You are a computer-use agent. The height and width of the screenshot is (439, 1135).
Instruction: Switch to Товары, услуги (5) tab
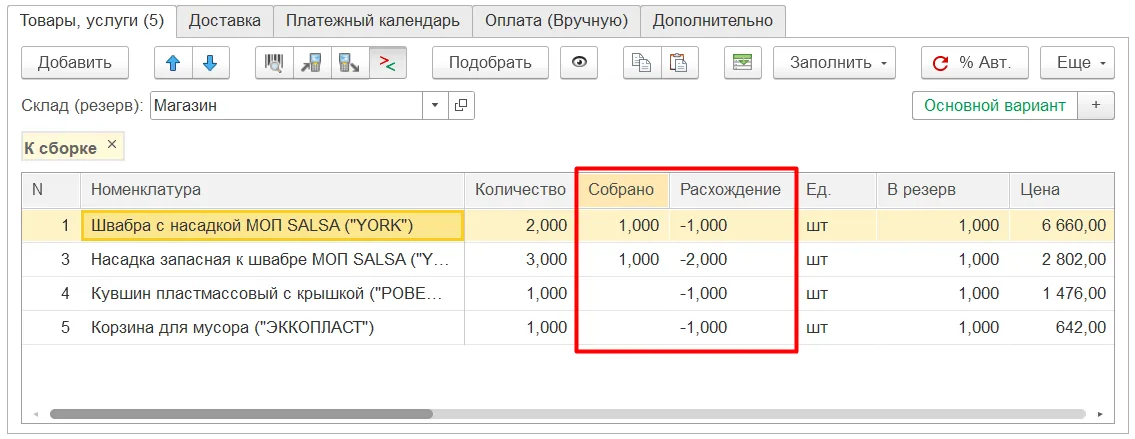92,20
